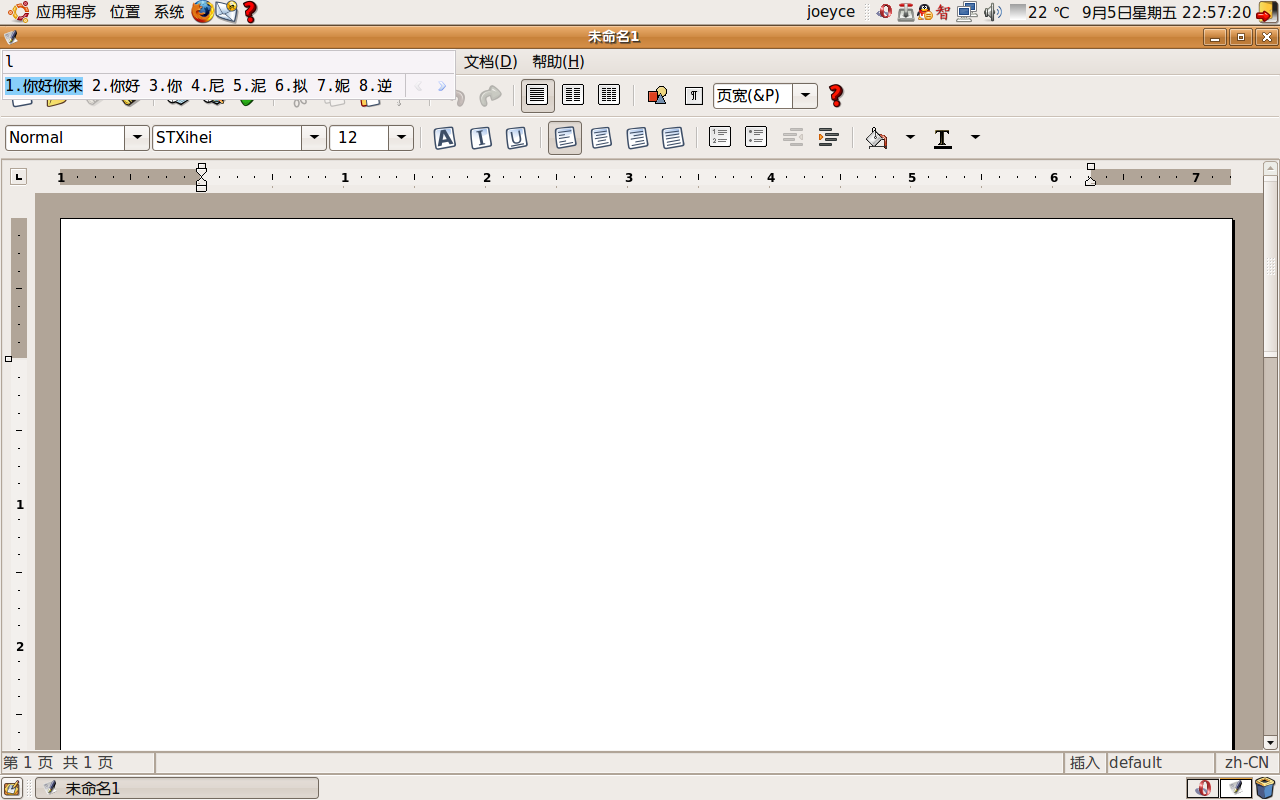Click the highlight color bucket icon
Screen dimensions: 1280x800
pyautogui.click(x=877, y=138)
